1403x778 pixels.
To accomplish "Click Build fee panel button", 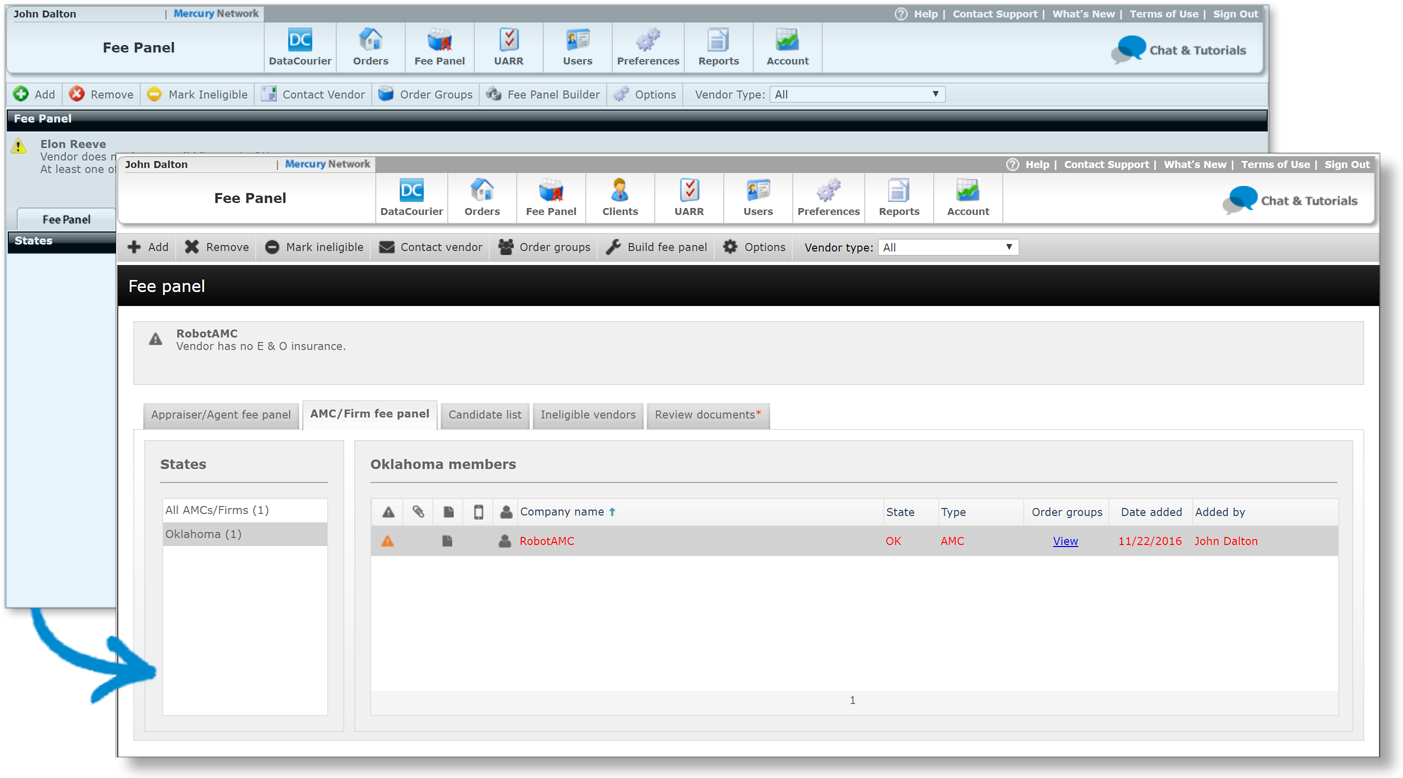I will (x=656, y=247).
